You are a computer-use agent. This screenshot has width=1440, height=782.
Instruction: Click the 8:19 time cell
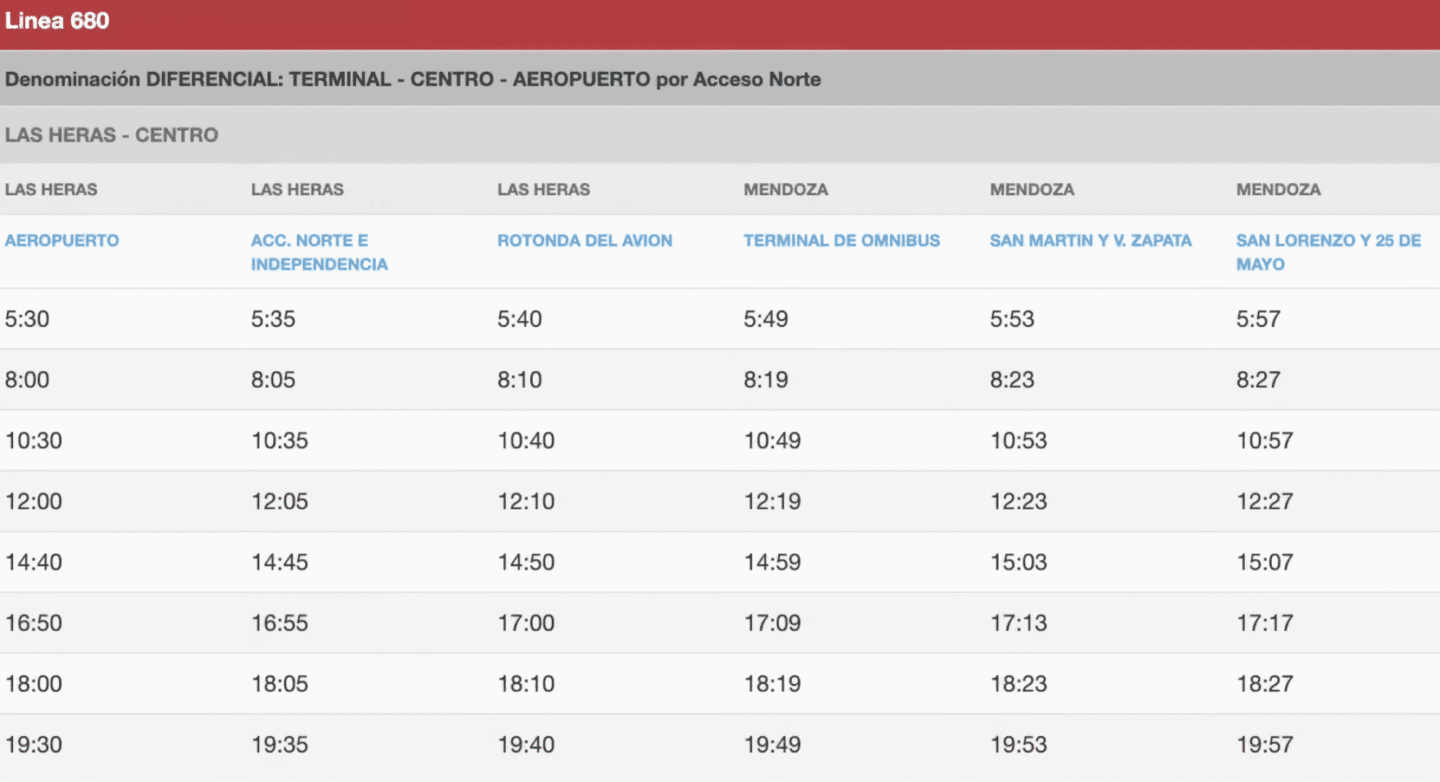tap(766, 381)
